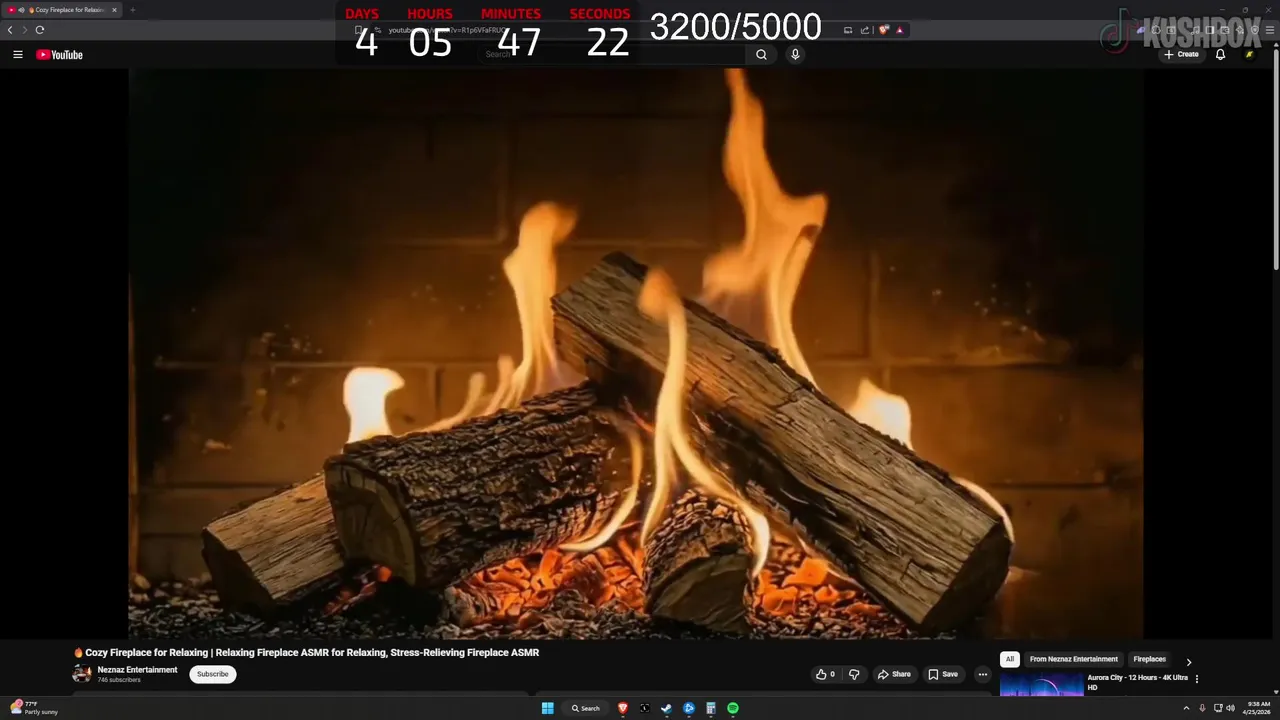Open the browser main menu icon

pos(1270,30)
